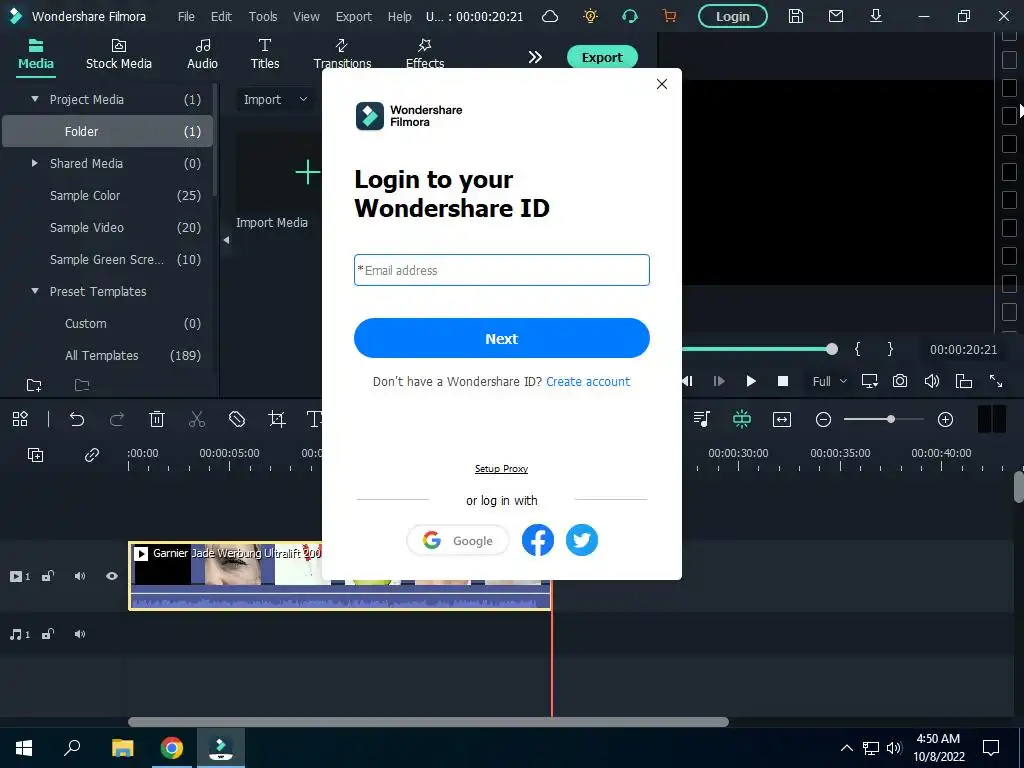Click the timeline zoom slider handle
The image size is (1024, 768).
891,419
